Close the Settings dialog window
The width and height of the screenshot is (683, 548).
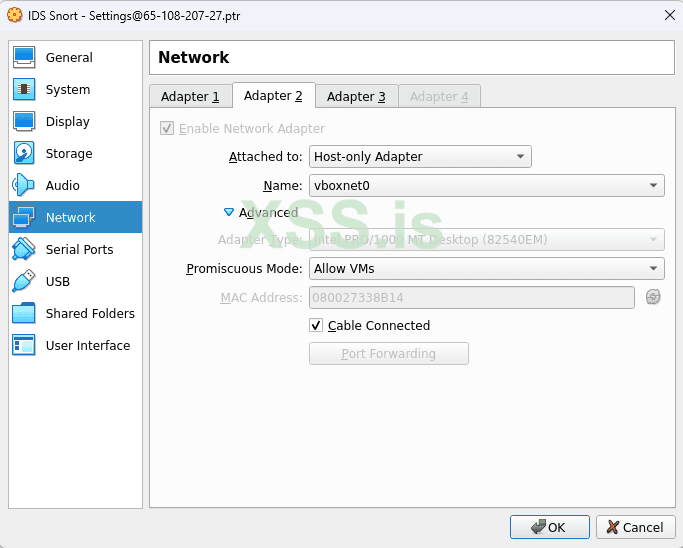coord(669,15)
